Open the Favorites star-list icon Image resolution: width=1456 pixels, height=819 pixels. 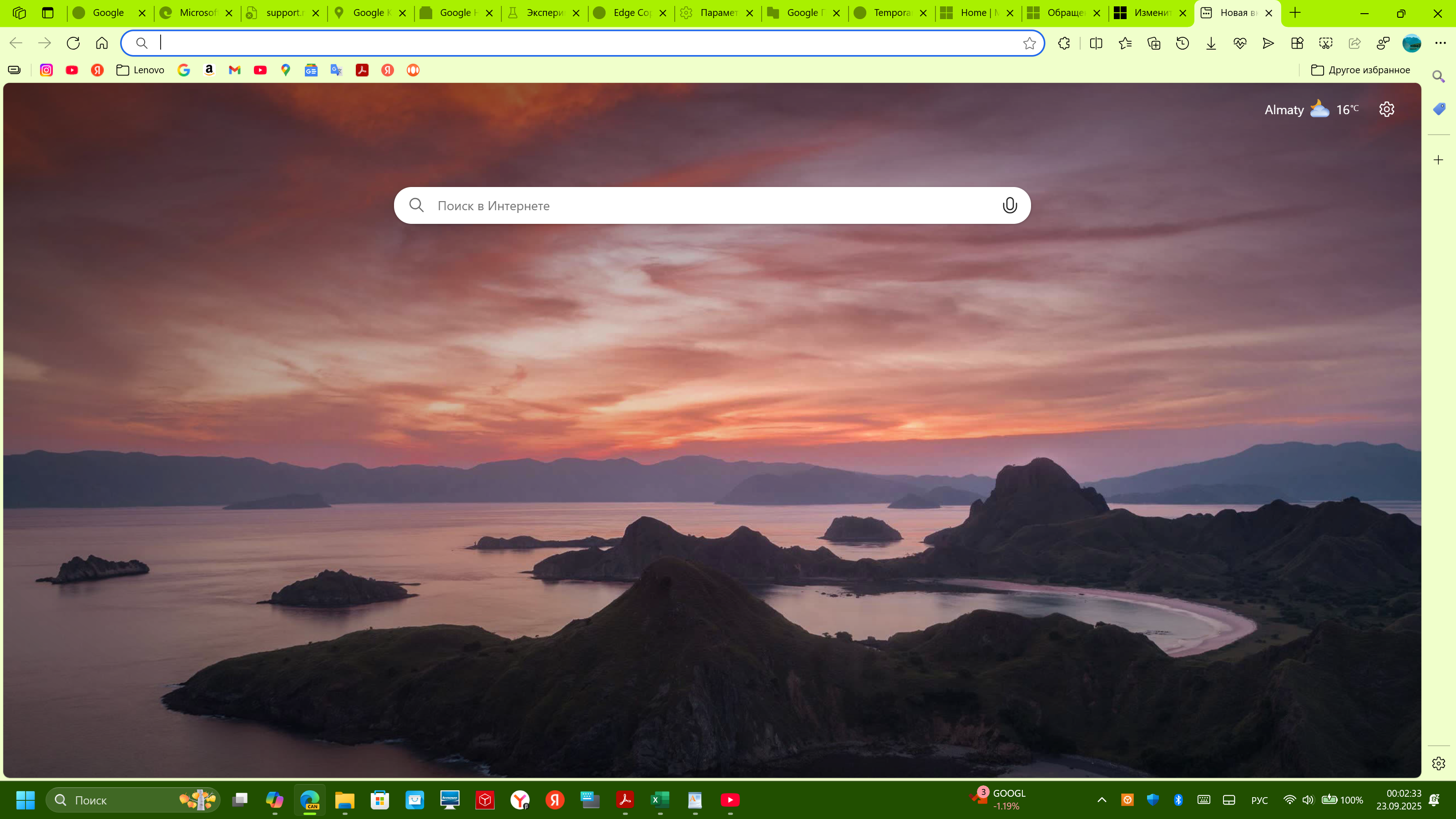1125,44
